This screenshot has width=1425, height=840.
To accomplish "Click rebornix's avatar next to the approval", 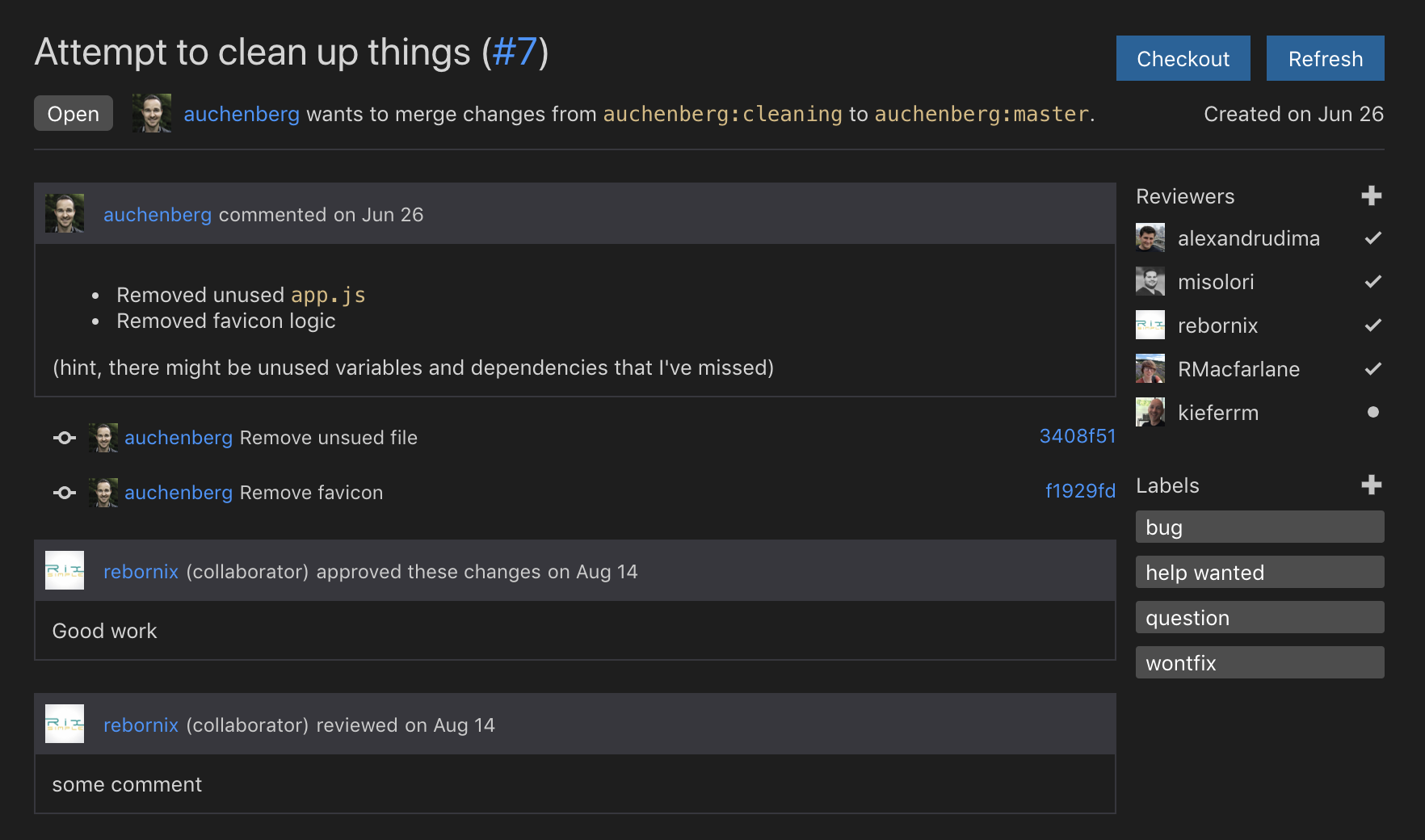I will click(65, 570).
